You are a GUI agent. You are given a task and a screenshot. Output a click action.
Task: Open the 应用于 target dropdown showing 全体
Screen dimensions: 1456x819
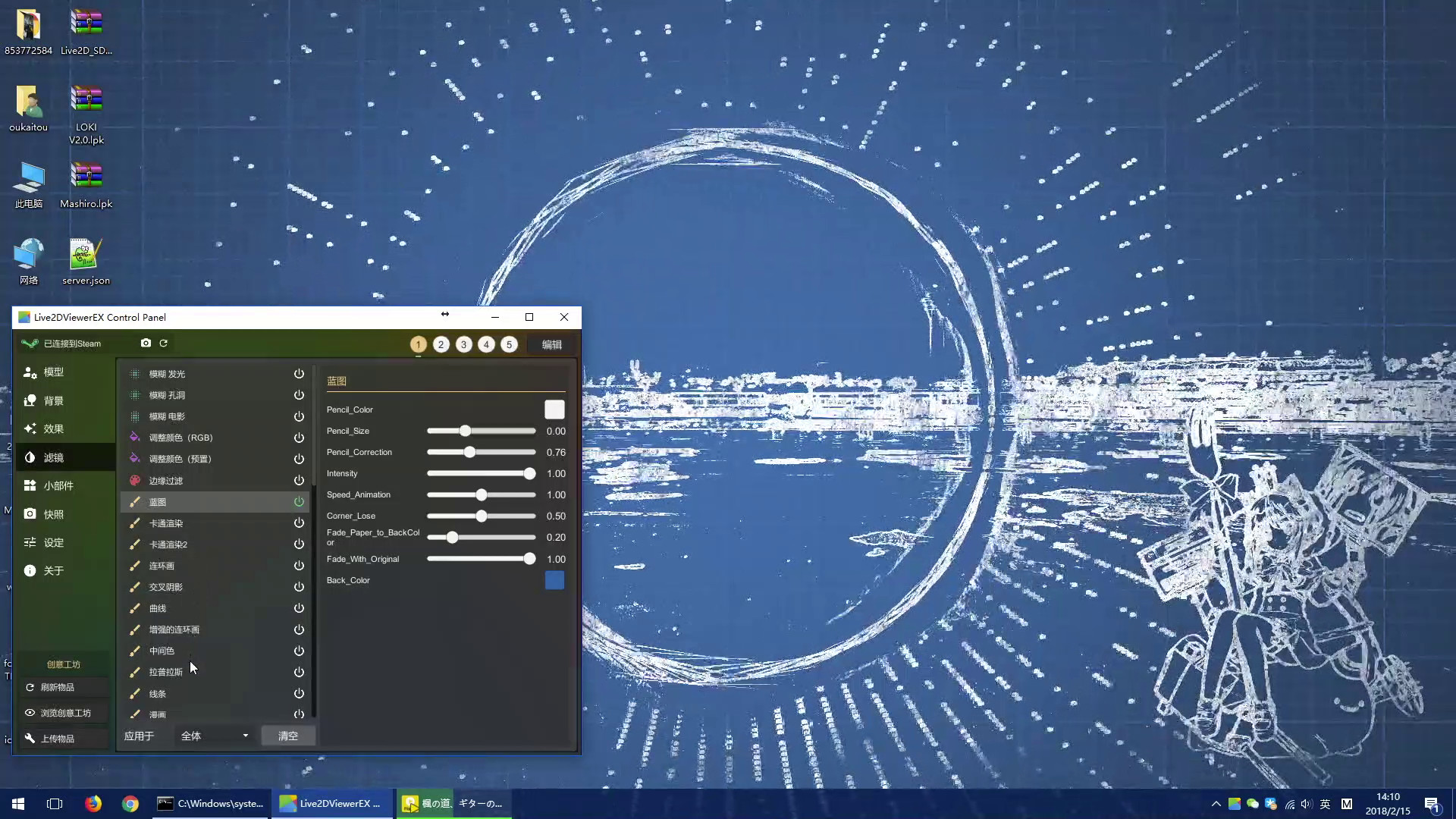click(213, 735)
